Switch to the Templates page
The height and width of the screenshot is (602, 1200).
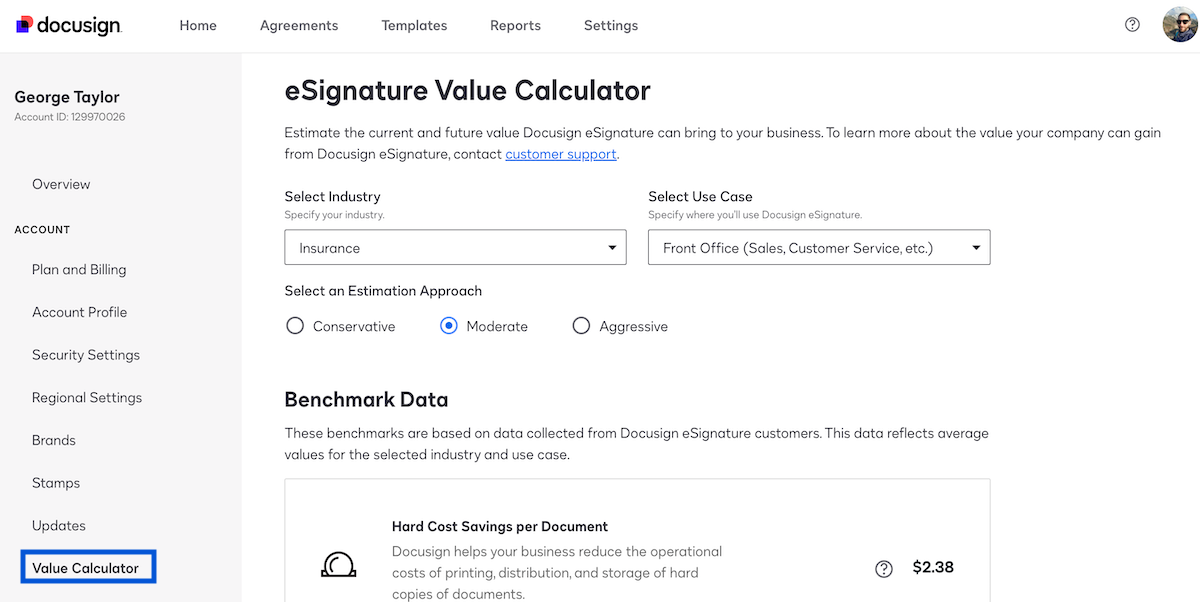click(x=414, y=25)
